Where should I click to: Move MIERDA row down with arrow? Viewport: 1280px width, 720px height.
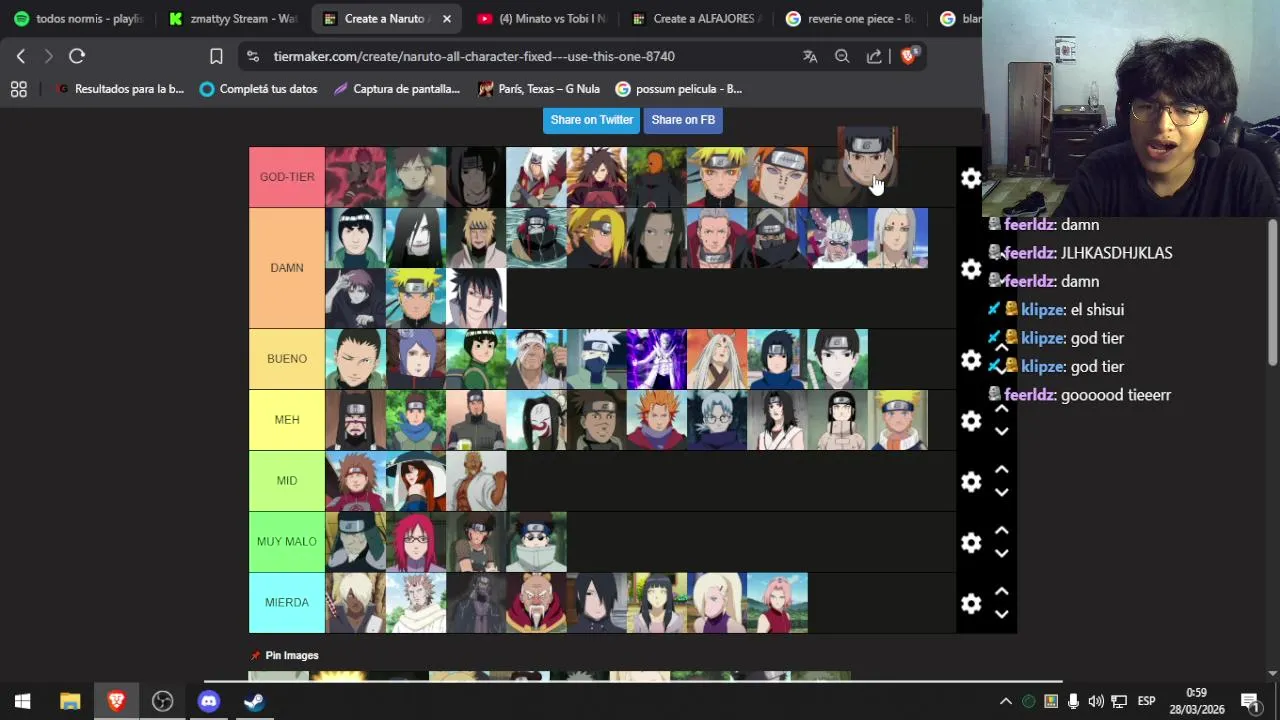click(1001, 615)
